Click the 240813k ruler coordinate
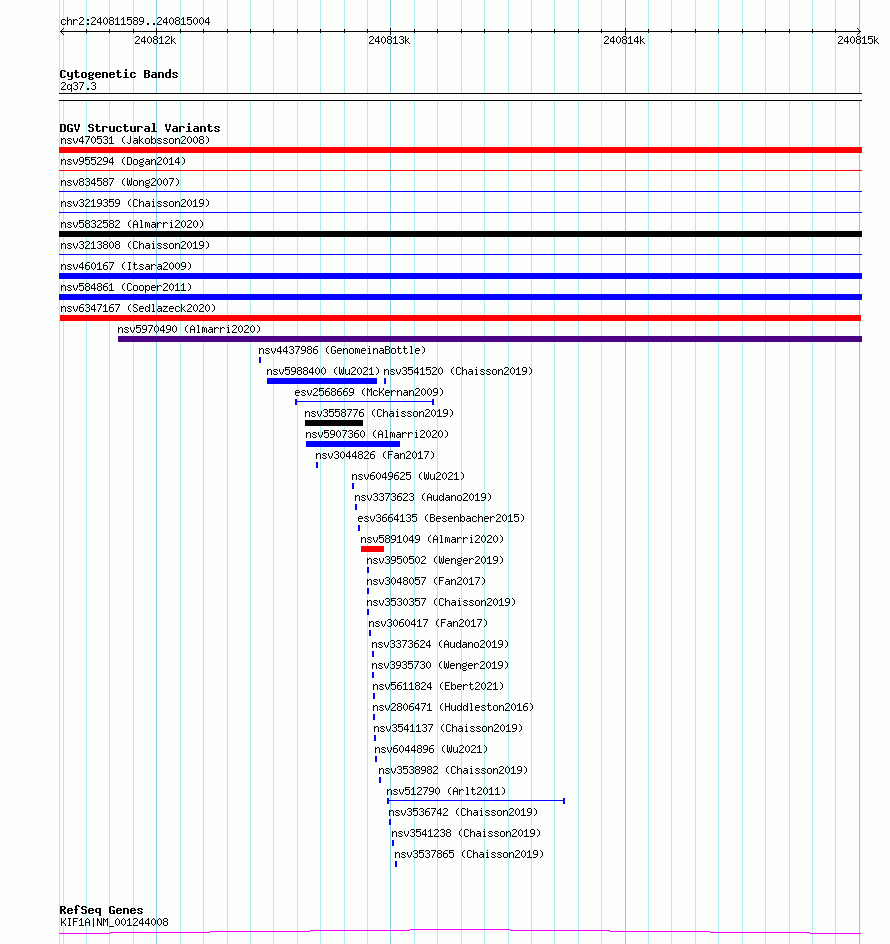Viewport: 890px width, 944px height. [389, 40]
